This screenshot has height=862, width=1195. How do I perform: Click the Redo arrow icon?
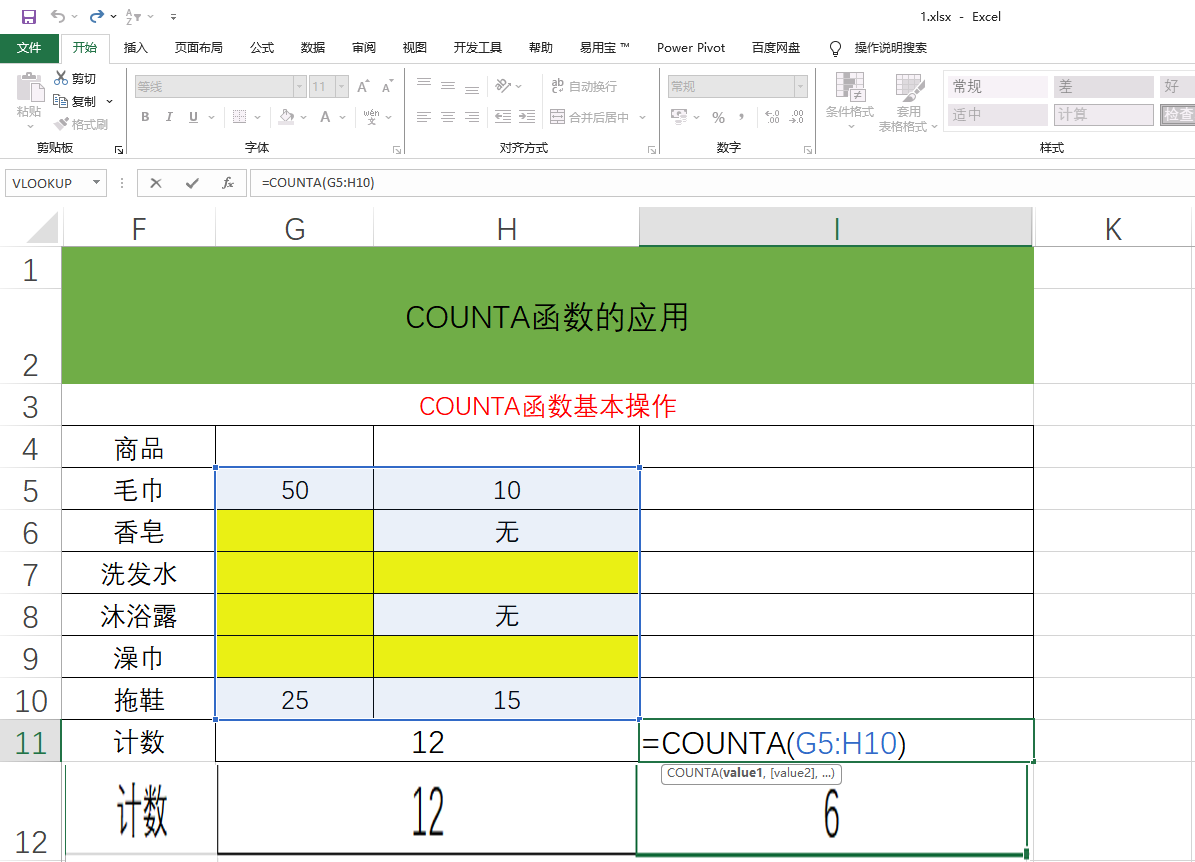(x=97, y=16)
